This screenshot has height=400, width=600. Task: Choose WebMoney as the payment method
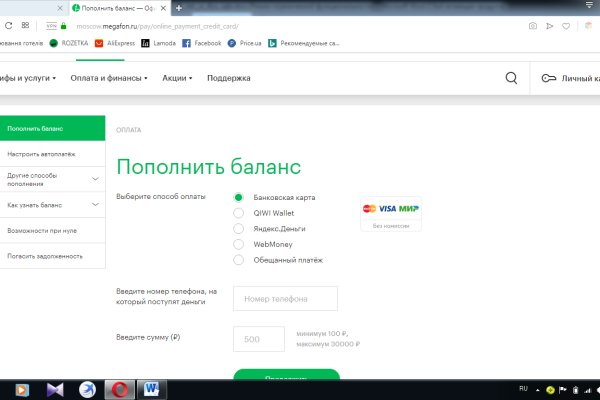tap(238, 244)
